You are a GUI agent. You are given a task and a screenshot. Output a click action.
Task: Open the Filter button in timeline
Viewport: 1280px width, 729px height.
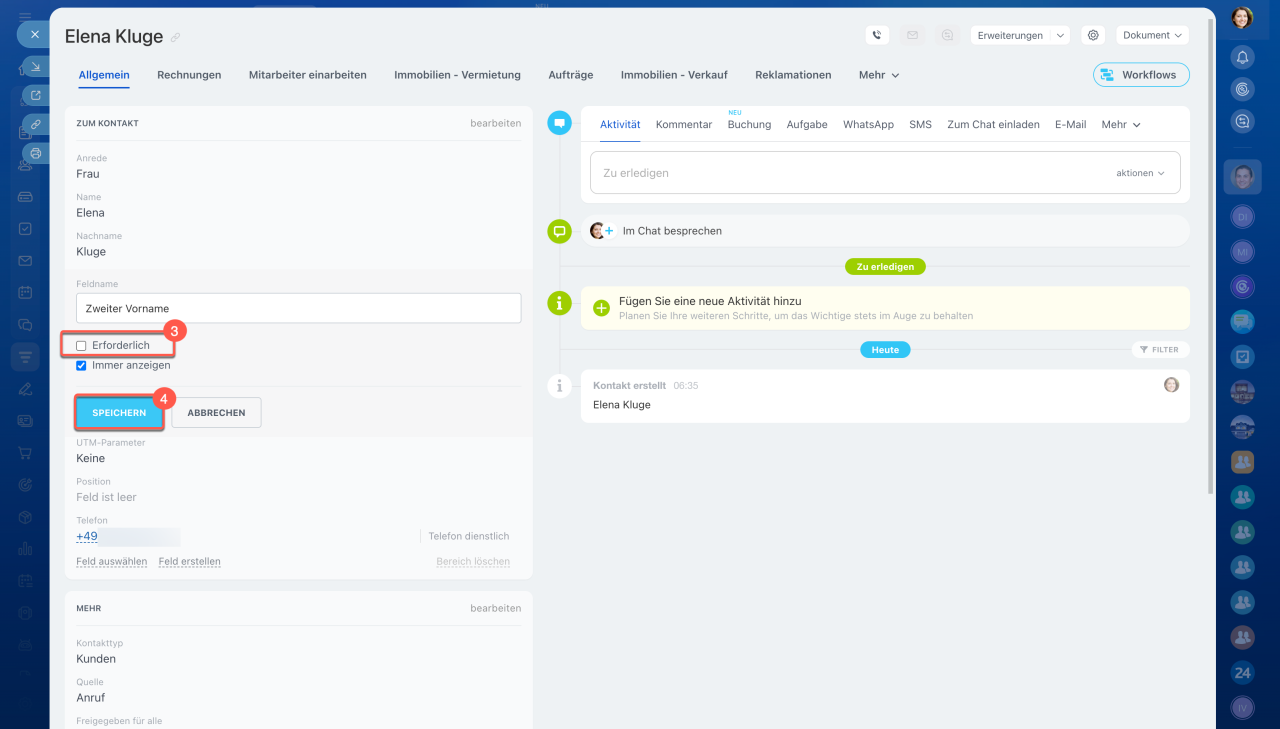click(x=1160, y=350)
